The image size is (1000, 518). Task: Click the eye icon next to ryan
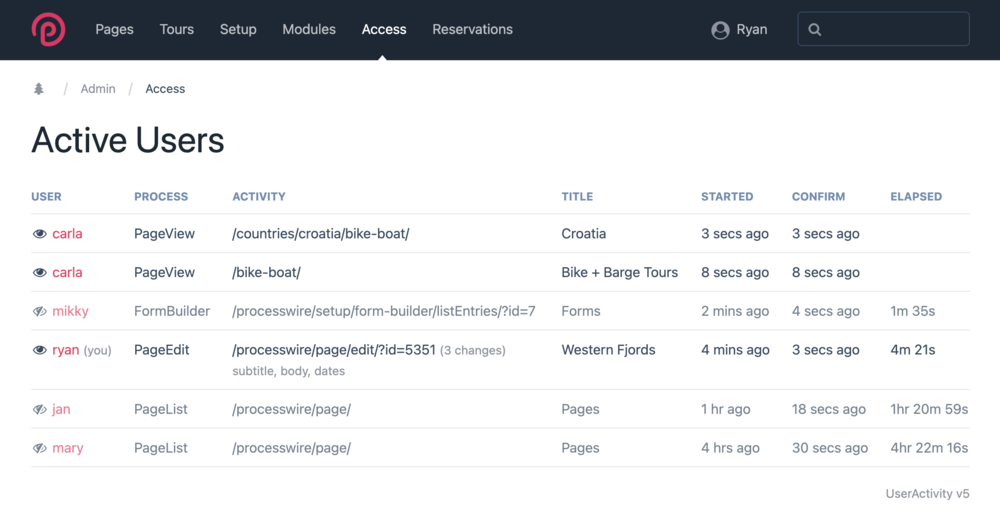click(x=40, y=351)
